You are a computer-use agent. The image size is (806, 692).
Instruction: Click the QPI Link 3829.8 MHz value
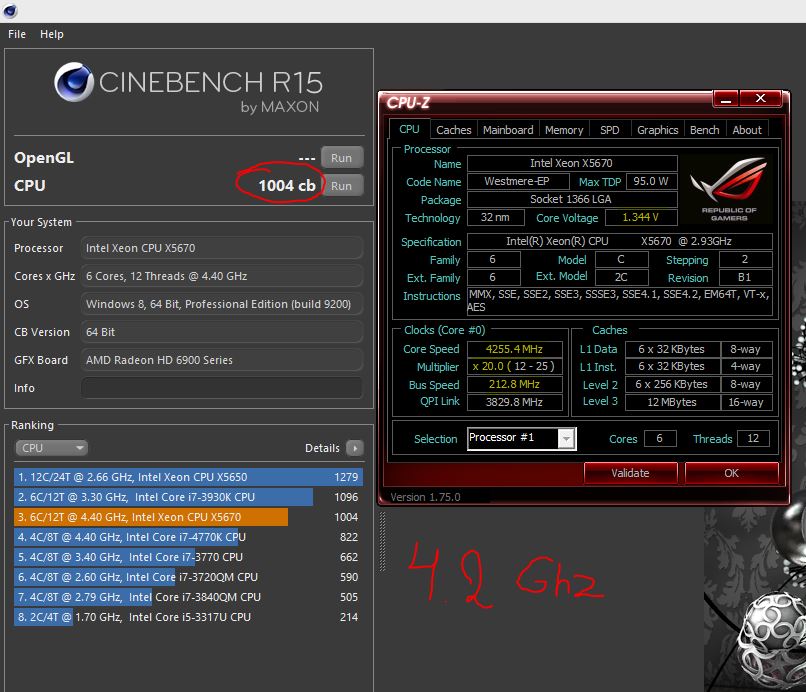point(515,402)
